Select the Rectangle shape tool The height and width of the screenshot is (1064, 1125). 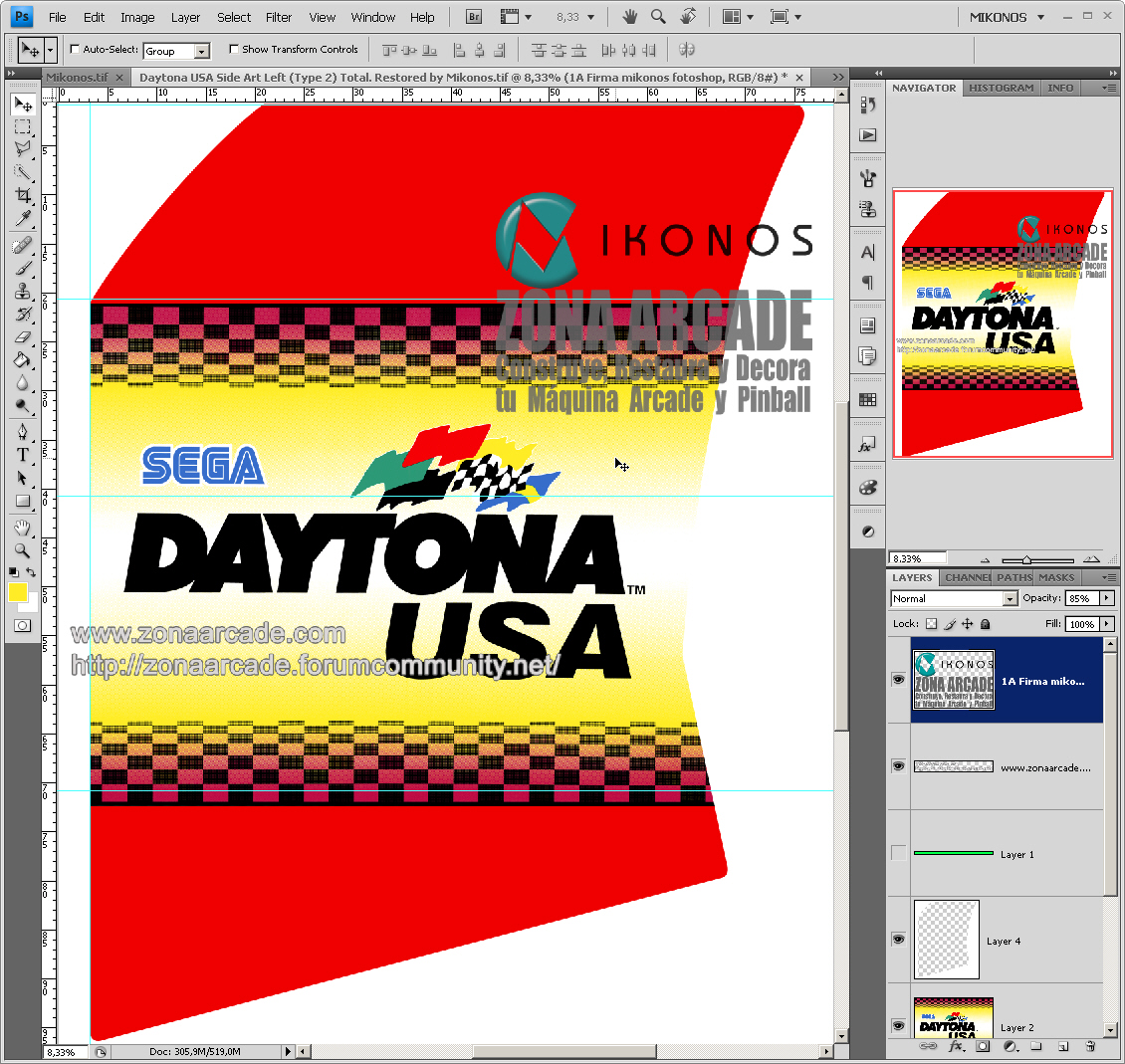pos(23,501)
